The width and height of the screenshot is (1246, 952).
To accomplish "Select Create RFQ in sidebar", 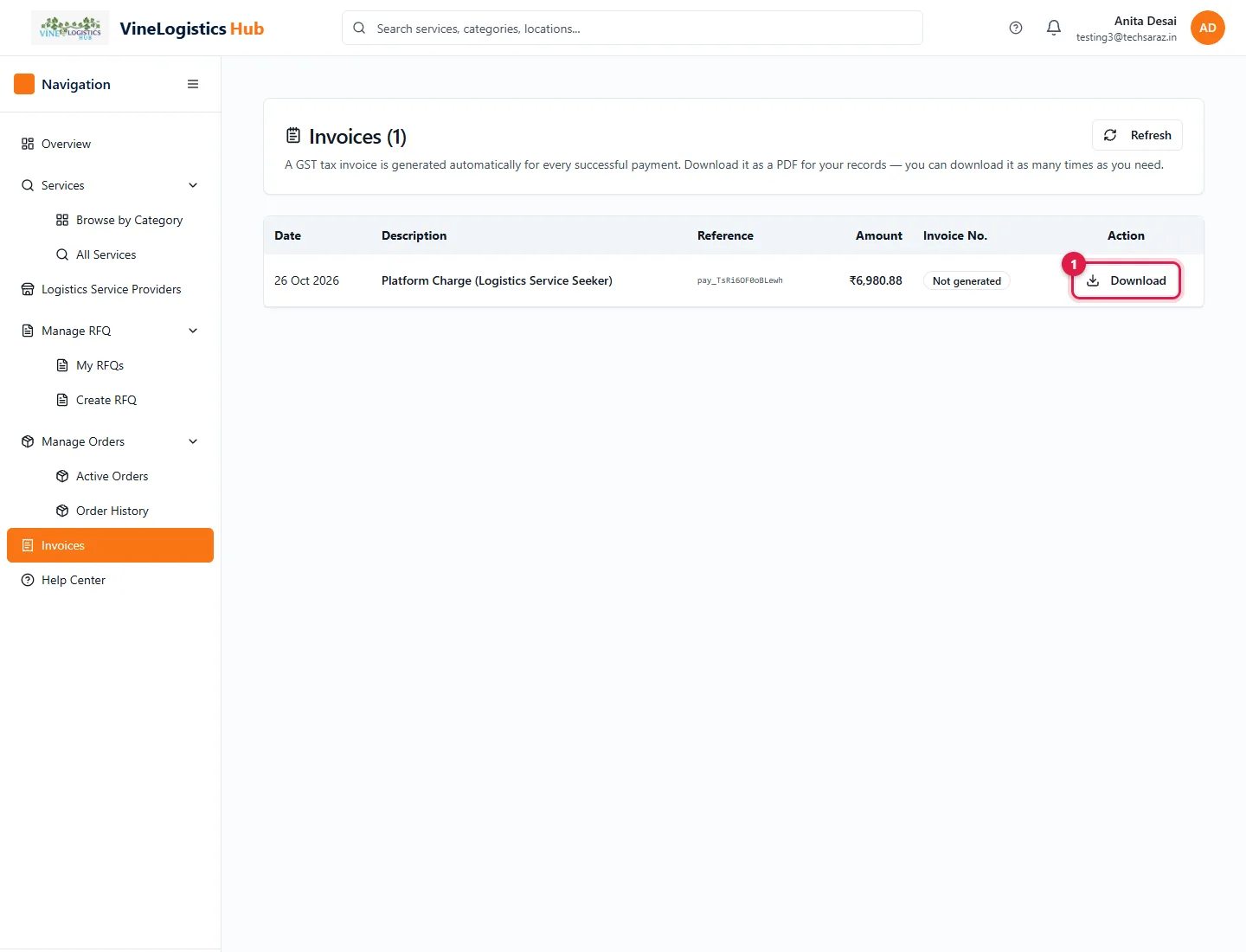I will (127, 400).
